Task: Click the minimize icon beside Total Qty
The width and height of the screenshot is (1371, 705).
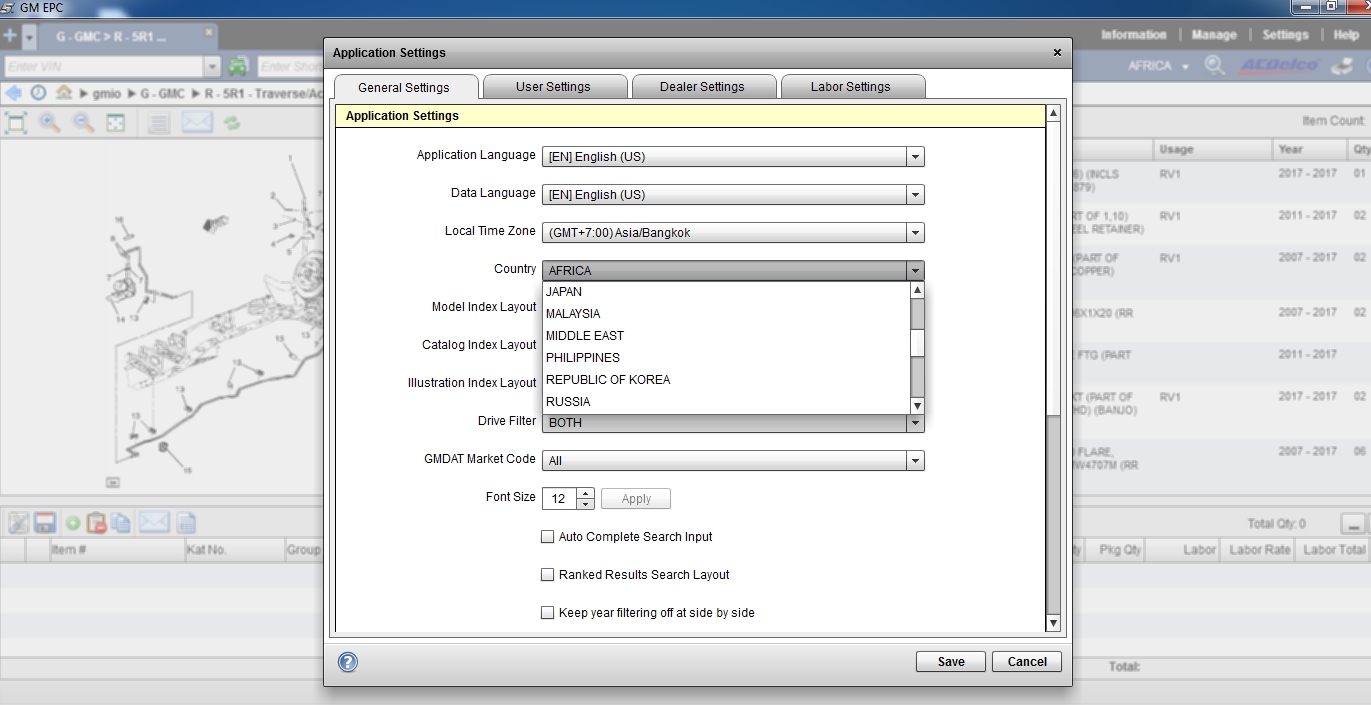Action: tap(1353, 524)
